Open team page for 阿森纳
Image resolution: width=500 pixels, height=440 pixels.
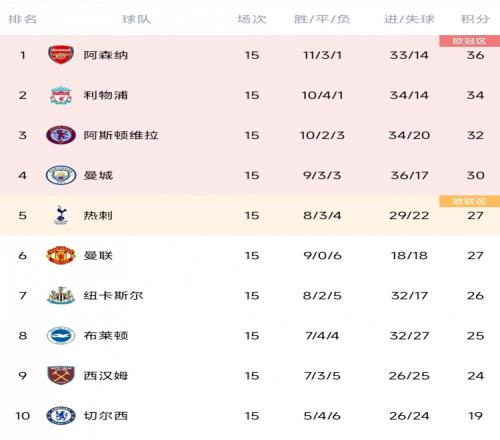tap(106, 55)
